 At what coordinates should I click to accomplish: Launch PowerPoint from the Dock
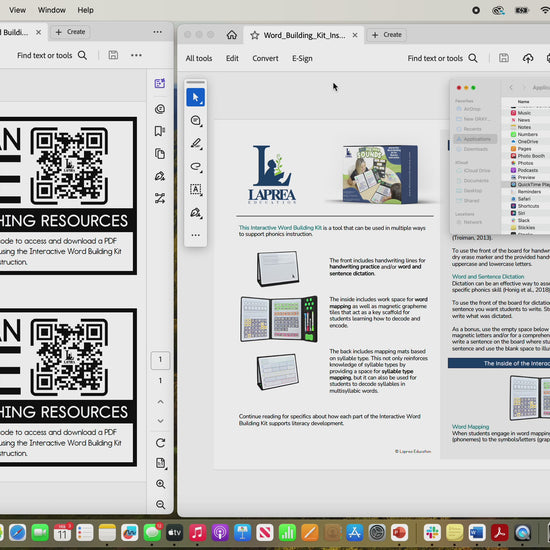pyautogui.click(x=399, y=533)
